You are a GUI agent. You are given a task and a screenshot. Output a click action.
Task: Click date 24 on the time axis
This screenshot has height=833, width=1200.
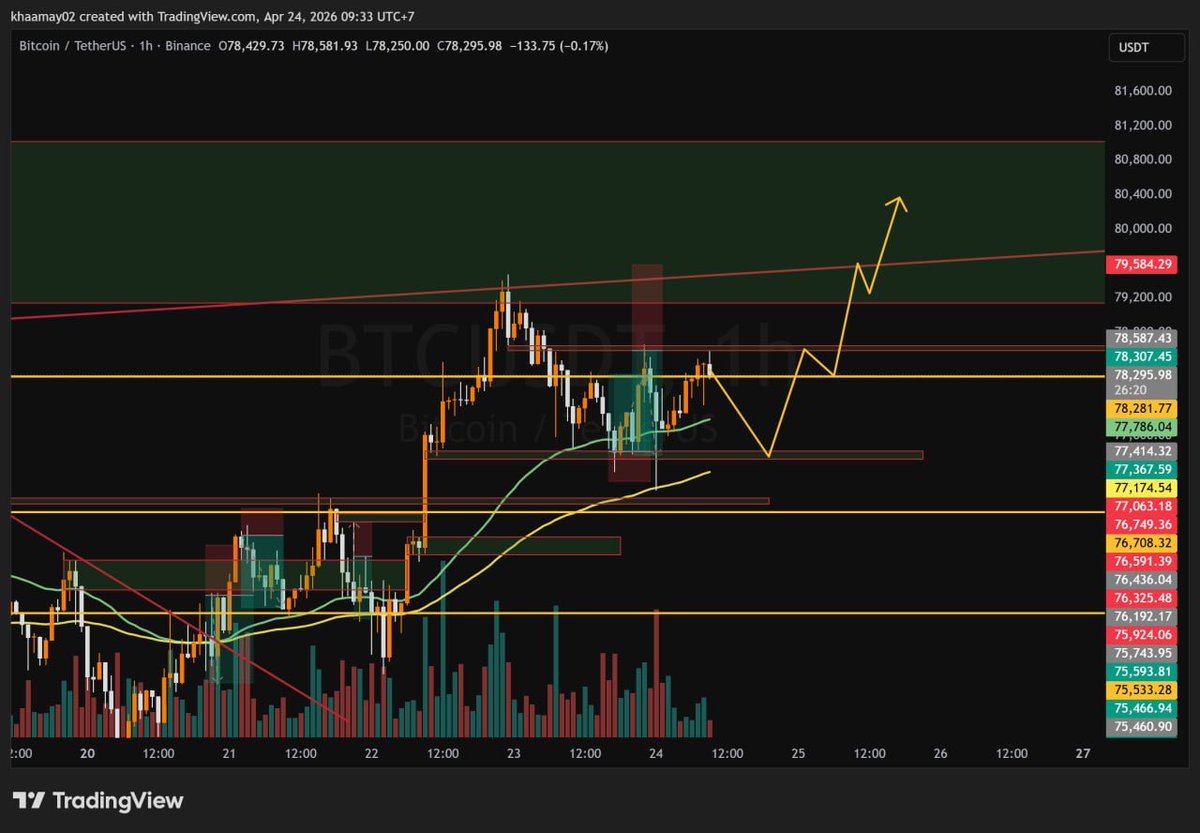[x=656, y=753]
